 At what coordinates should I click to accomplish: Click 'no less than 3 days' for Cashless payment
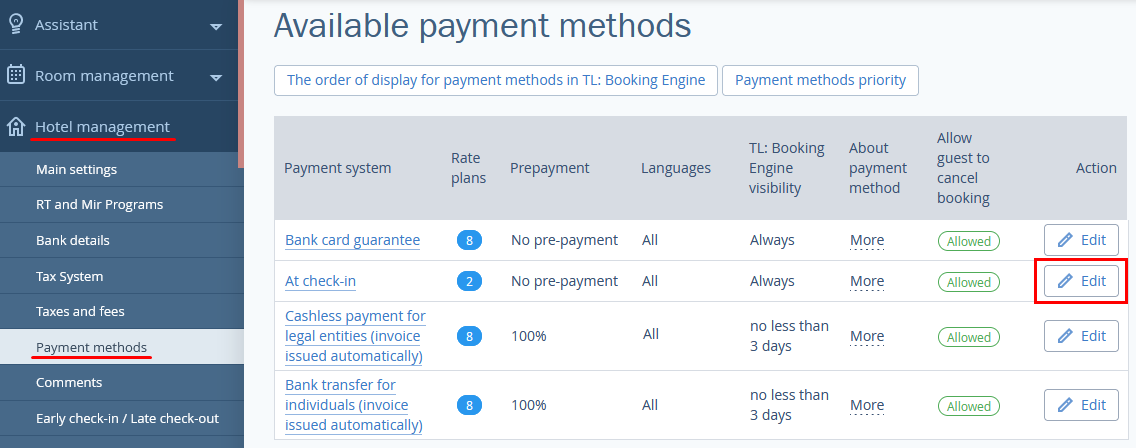pos(789,336)
